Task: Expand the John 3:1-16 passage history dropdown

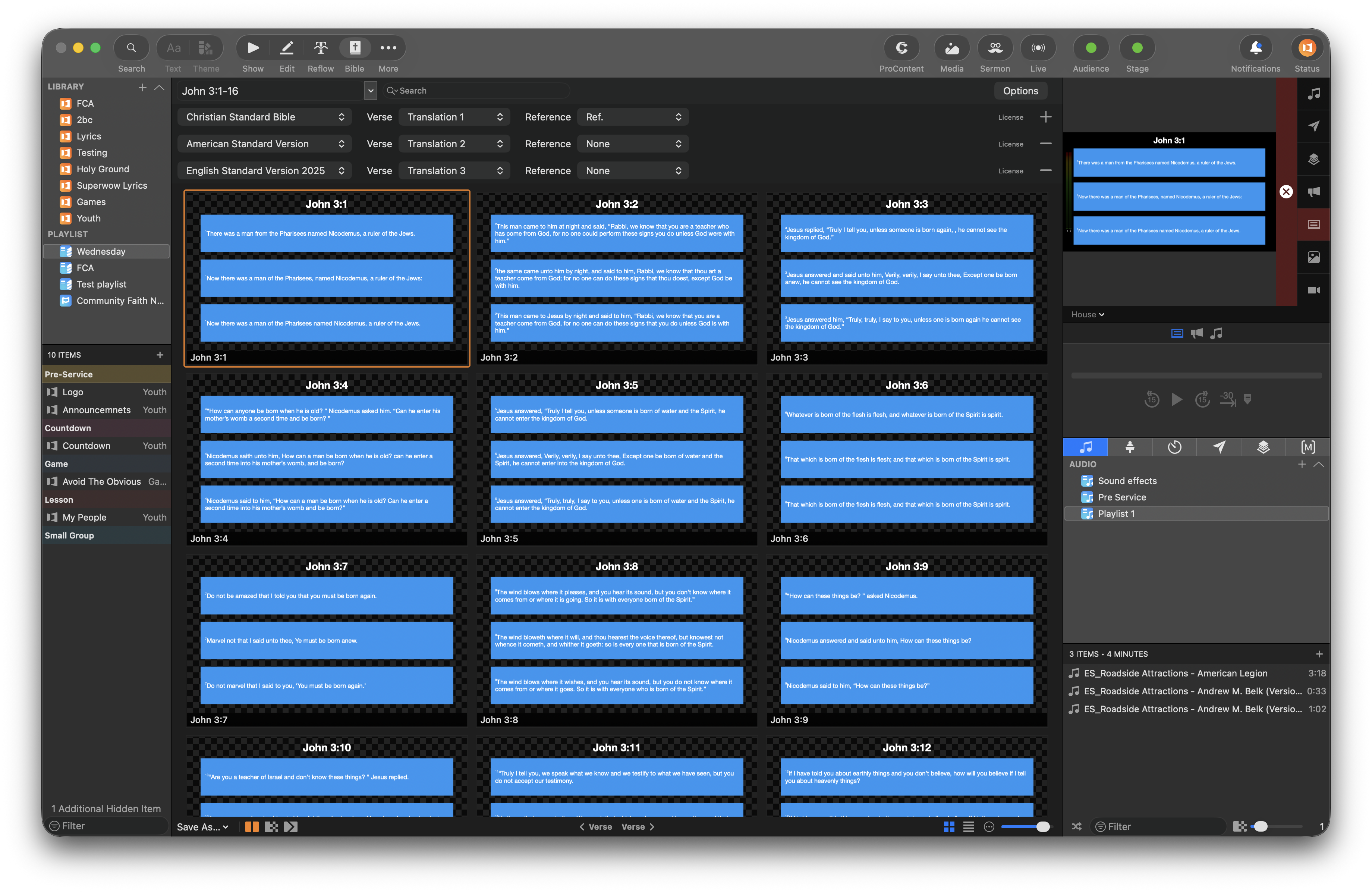Action: [x=371, y=91]
